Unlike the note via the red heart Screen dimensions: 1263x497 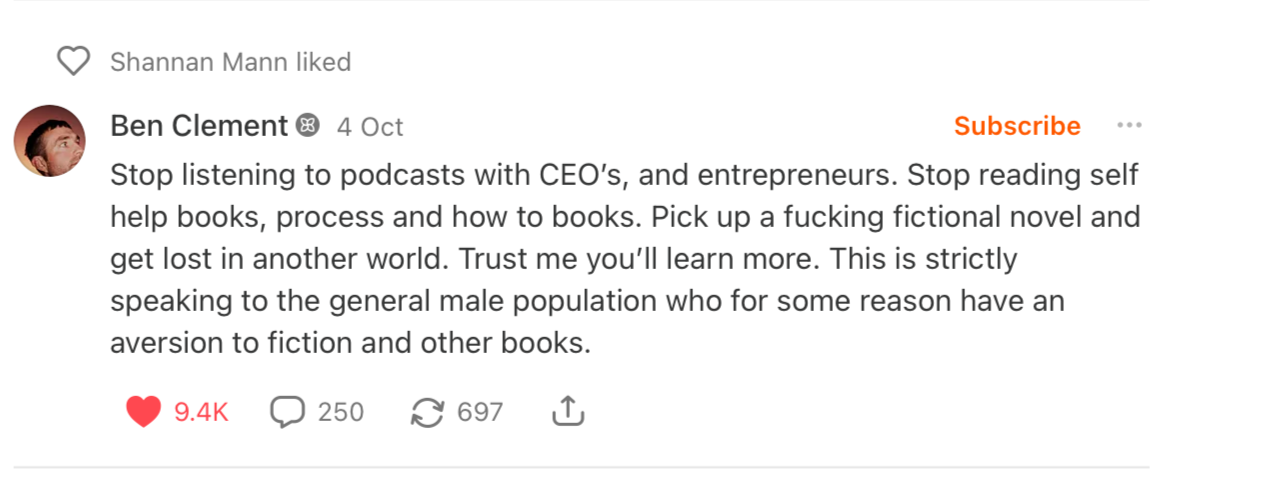coord(143,411)
